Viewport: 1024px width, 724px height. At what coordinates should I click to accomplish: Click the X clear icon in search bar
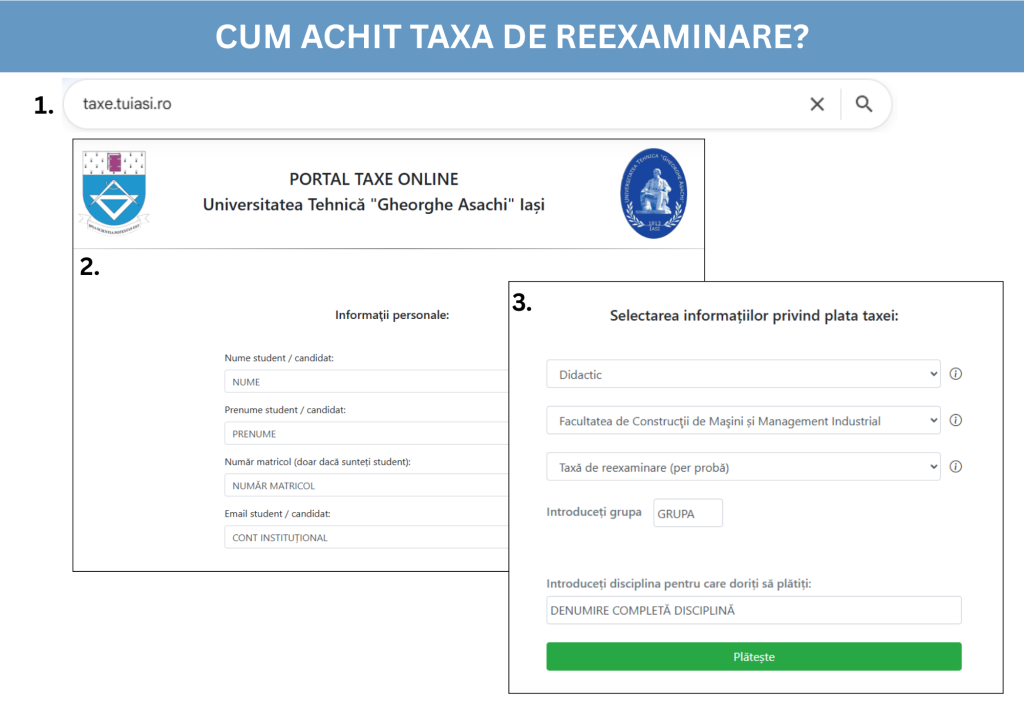tap(817, 104)
